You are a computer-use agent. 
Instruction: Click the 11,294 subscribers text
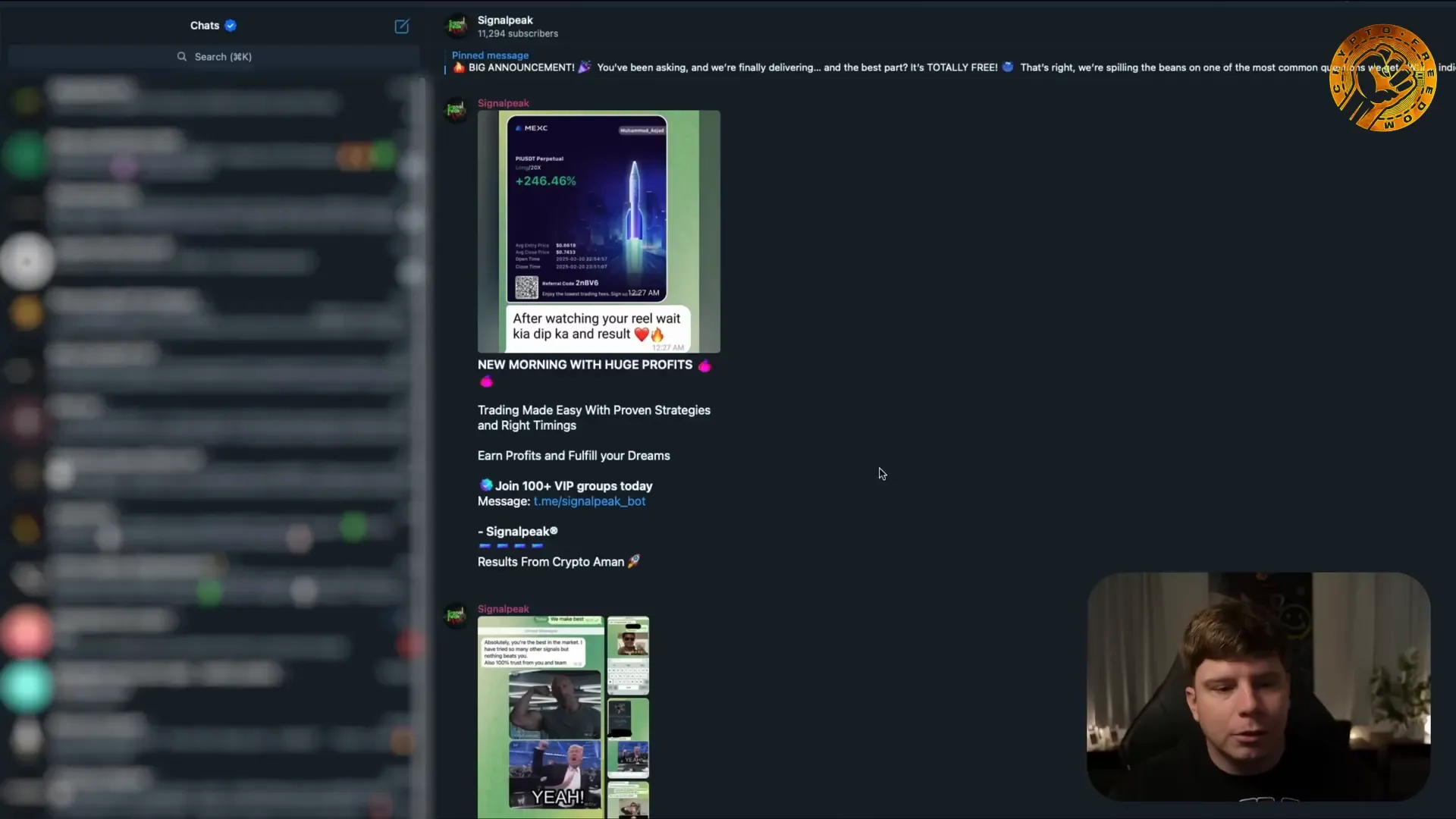pyautogui.click(x=518, y=34)
